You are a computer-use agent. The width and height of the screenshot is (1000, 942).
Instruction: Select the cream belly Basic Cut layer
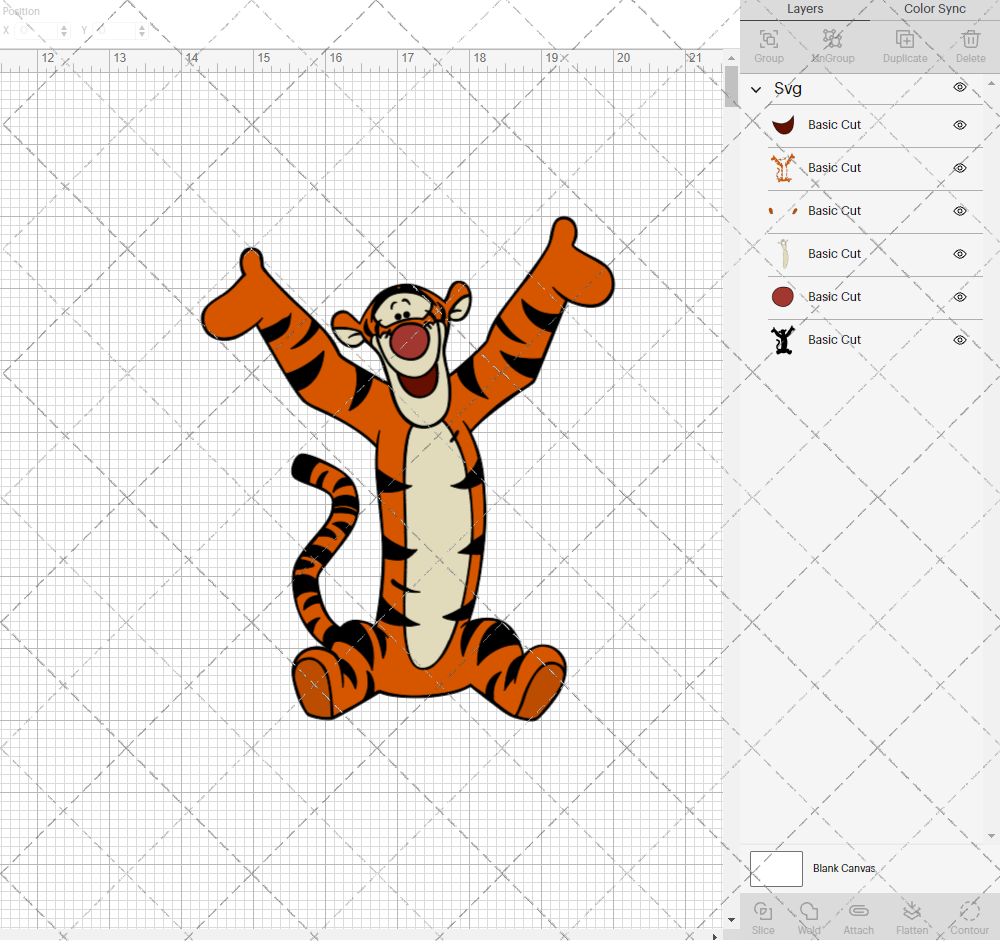click(834, 254)
